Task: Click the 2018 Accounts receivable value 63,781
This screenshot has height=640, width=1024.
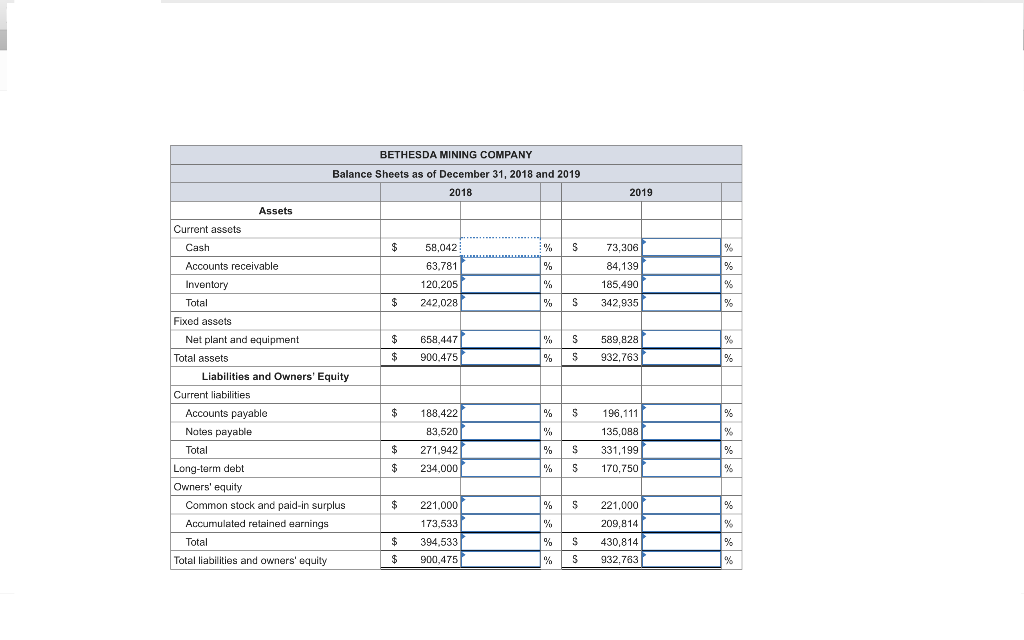Action: point(441,266)
